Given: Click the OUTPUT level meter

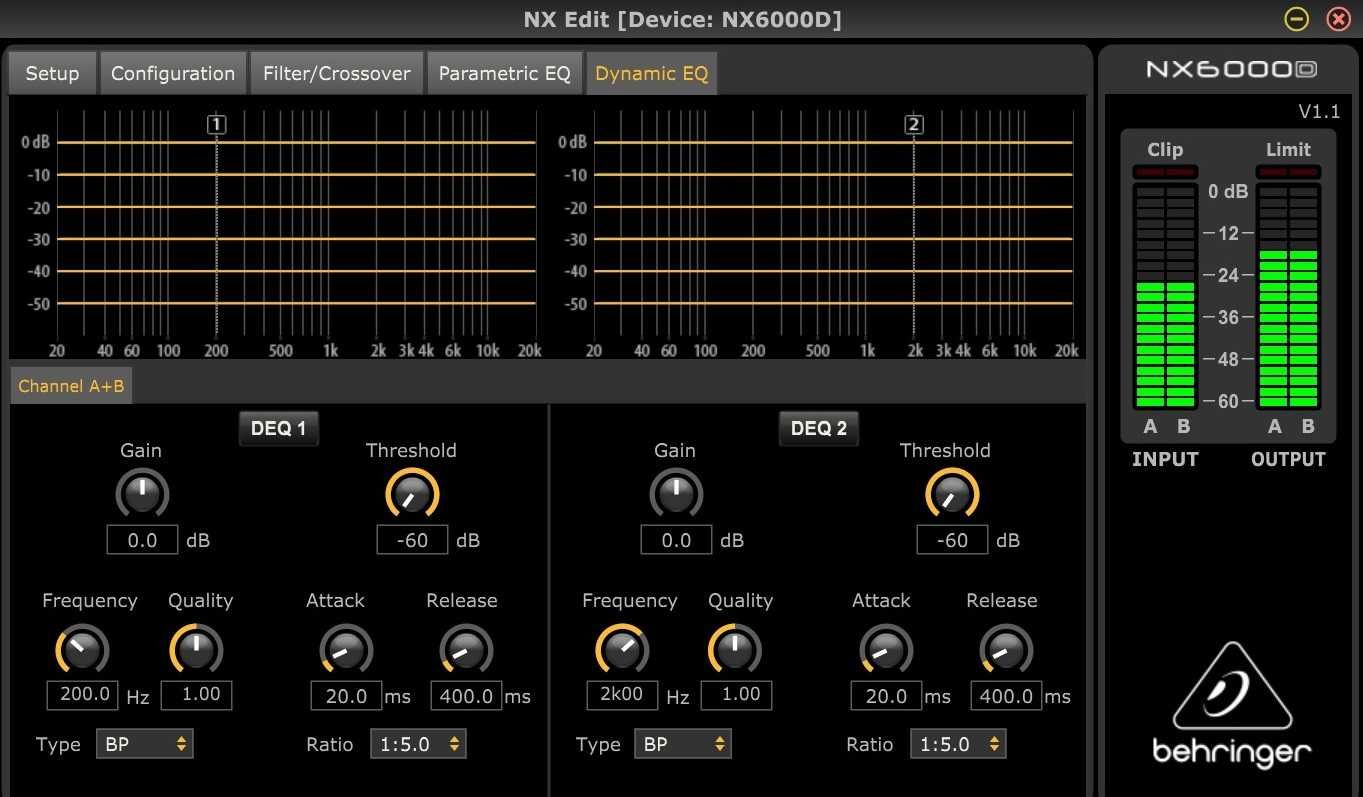Looking at the screenshot, I should tap(1288, 296).
